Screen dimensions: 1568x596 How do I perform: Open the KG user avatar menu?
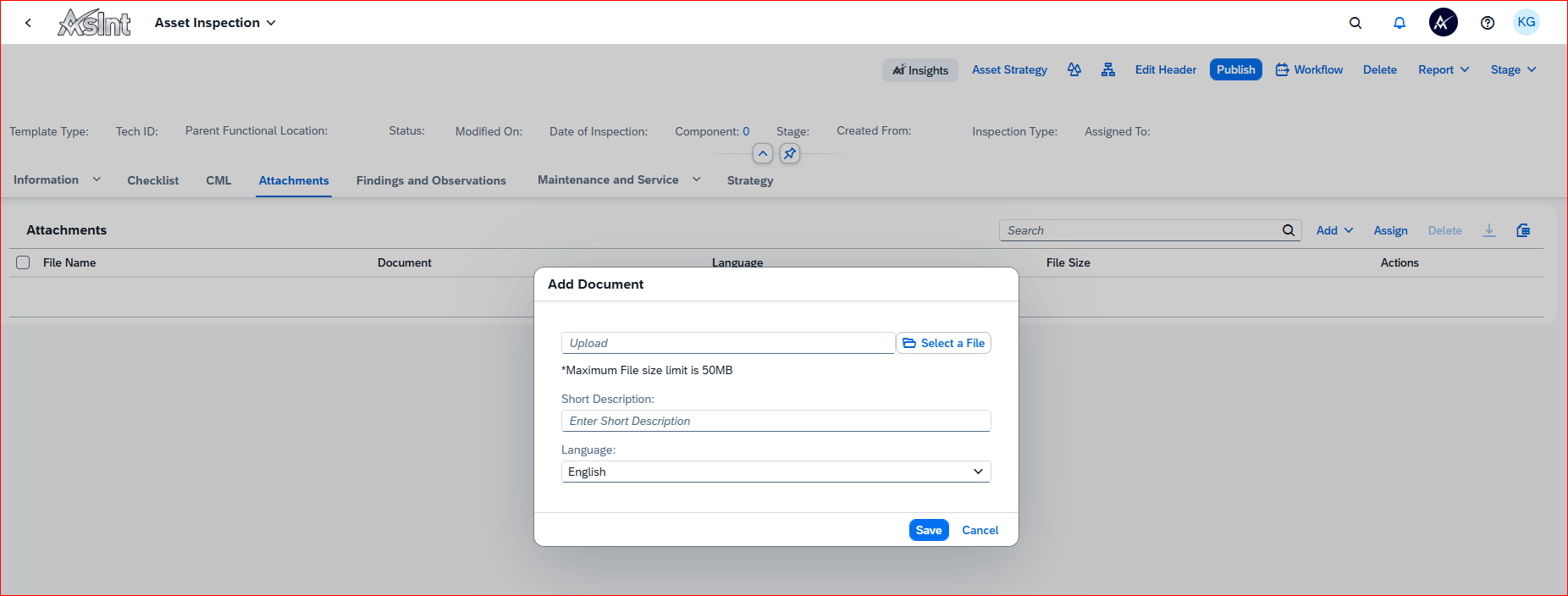1527,22
